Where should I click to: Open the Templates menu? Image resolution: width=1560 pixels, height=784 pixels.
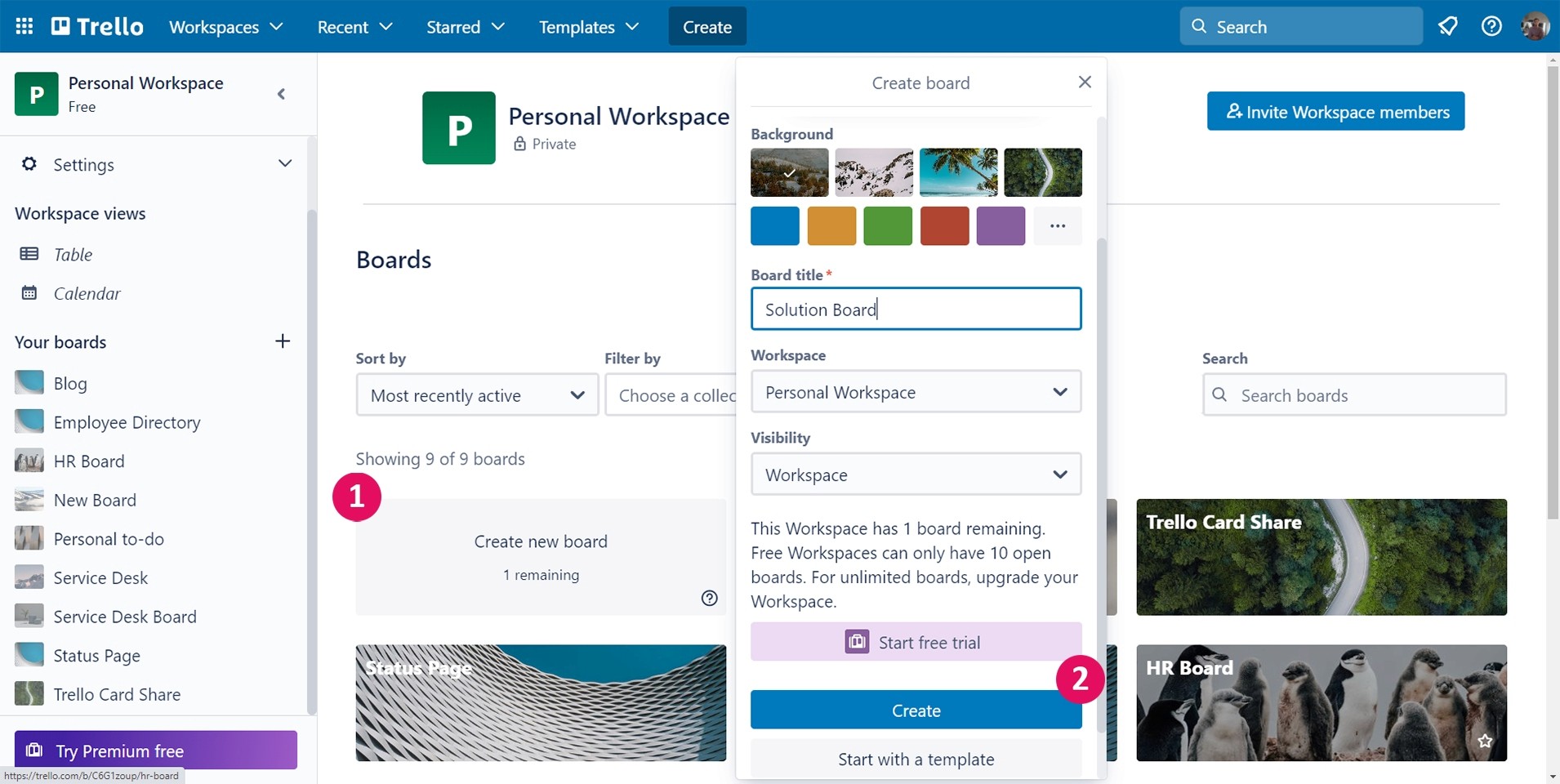[588, 26]
